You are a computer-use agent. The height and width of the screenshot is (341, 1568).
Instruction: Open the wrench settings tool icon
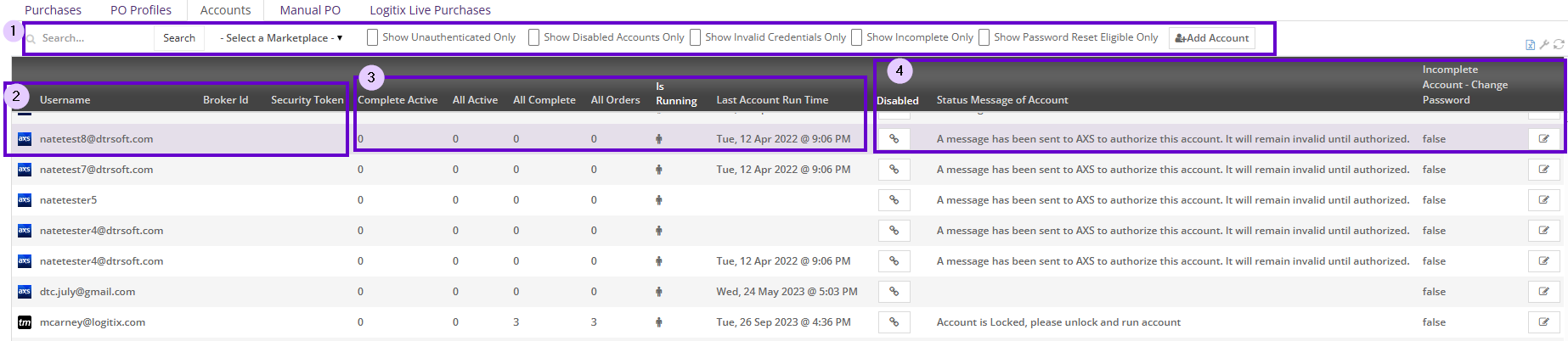(x=1544, y=45)
